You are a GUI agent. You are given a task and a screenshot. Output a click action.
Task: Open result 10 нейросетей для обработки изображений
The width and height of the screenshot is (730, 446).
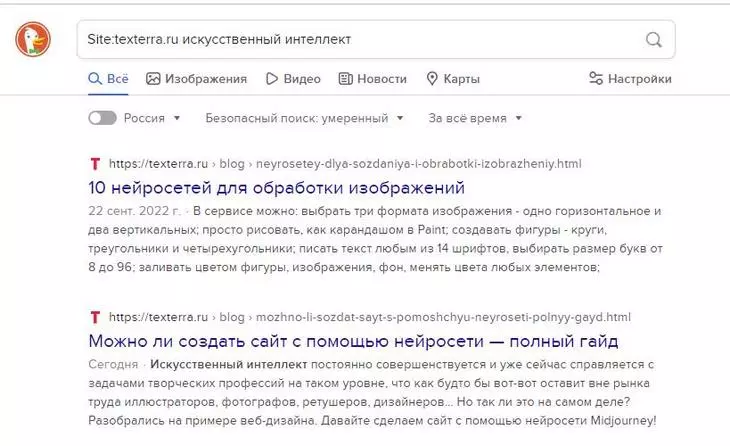(277, 188)
